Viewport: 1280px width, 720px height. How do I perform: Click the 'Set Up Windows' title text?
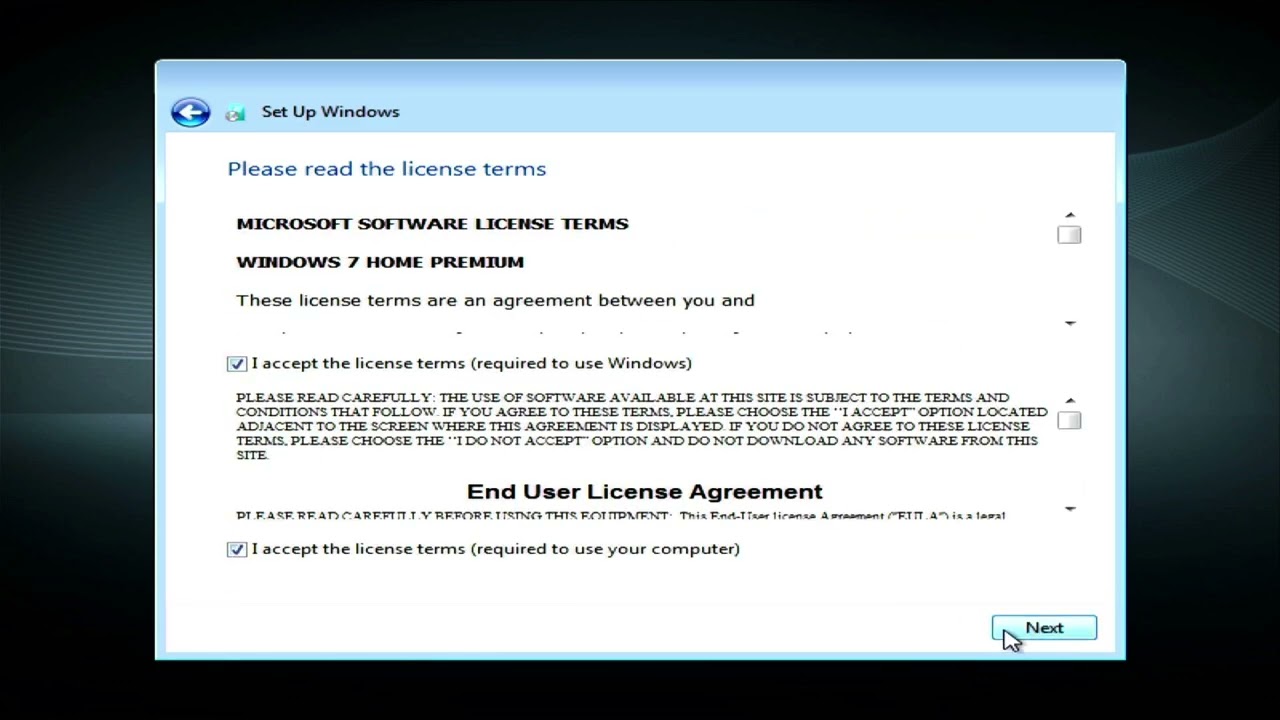tap(330, 112)
